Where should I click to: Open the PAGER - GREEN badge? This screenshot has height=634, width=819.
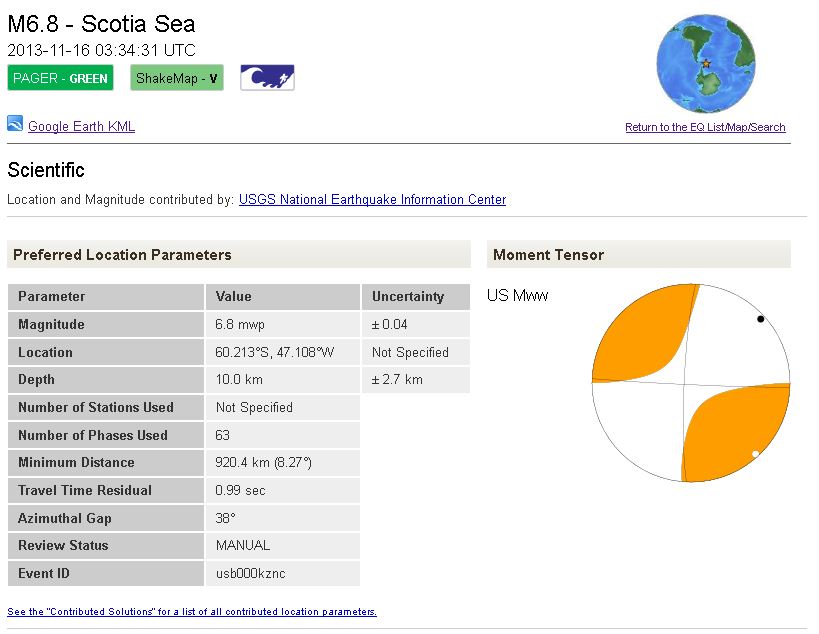(60, 78)
